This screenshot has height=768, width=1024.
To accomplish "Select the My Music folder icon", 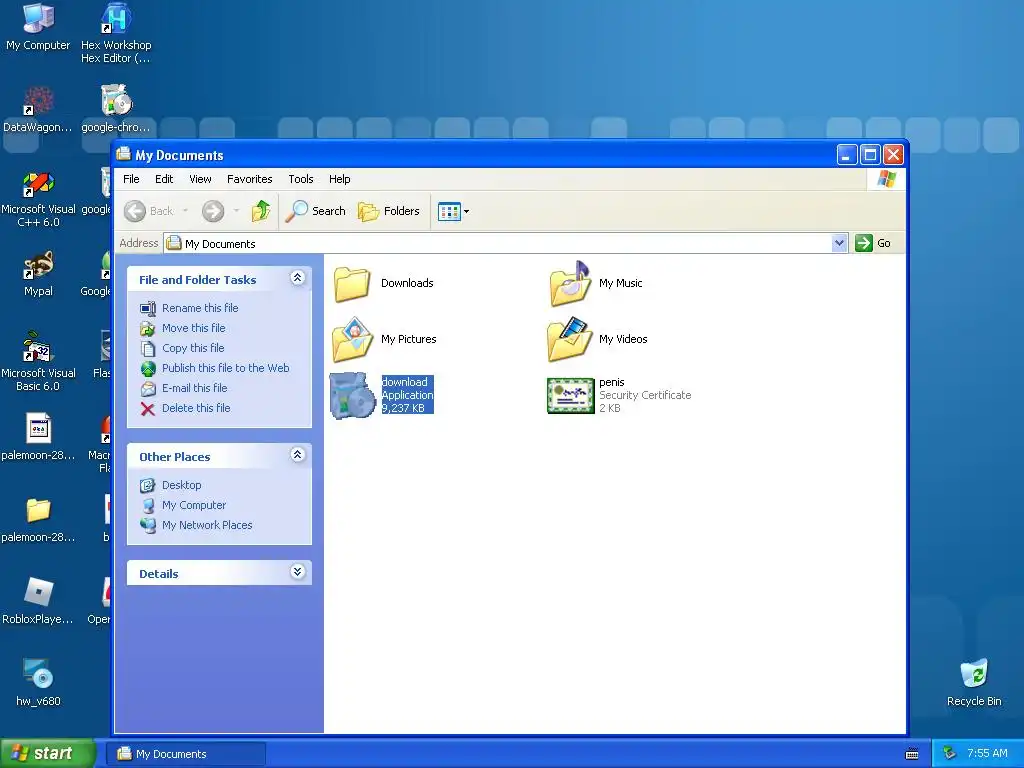I will coord(569,283).
